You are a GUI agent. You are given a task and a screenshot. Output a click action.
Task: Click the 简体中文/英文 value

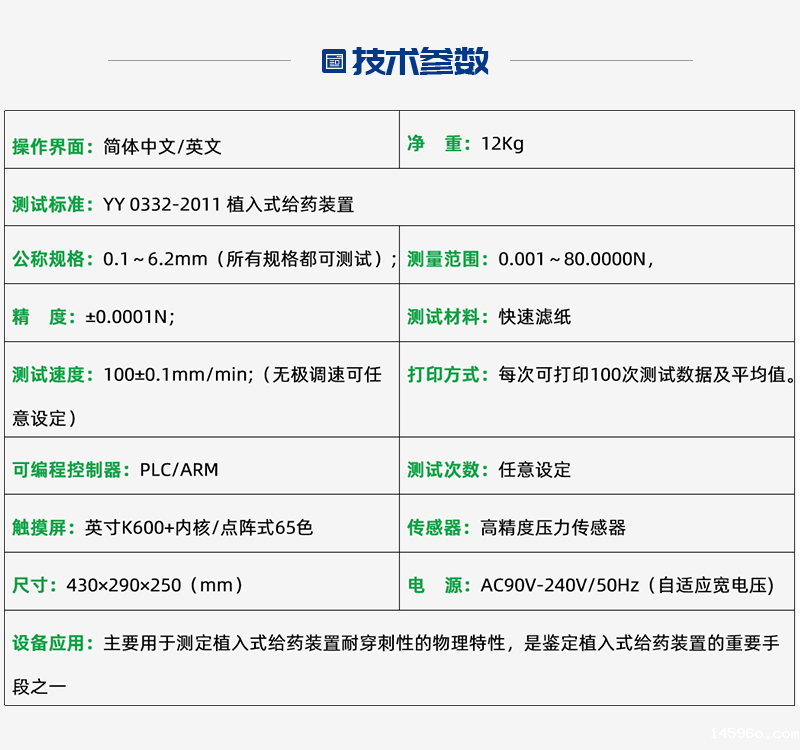click(162, 147)
